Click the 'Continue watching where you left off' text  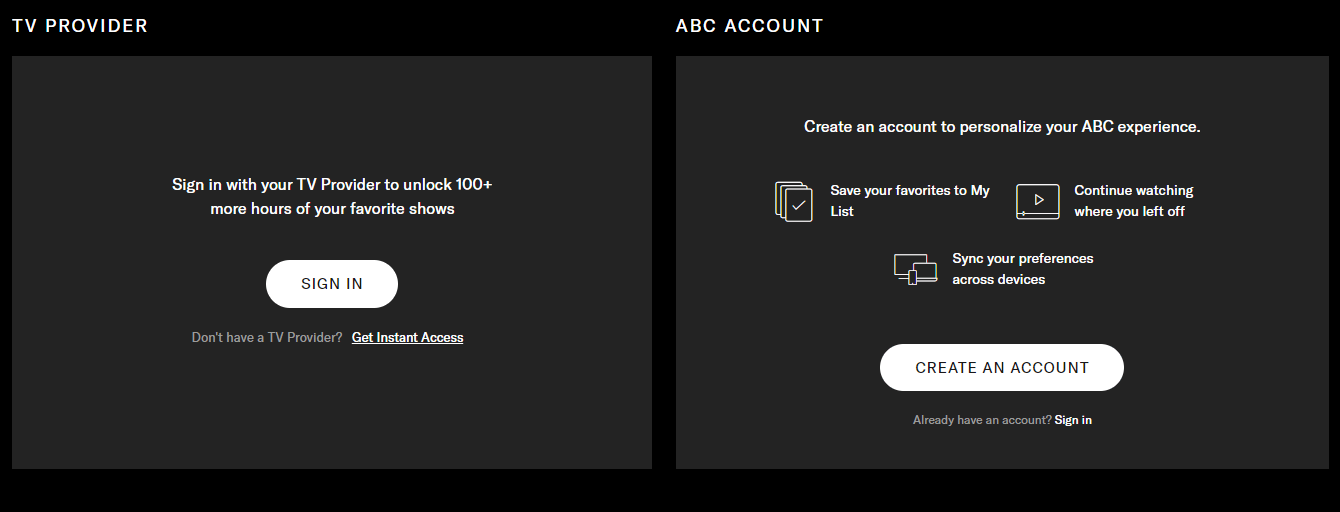[x=1134, y=201]
